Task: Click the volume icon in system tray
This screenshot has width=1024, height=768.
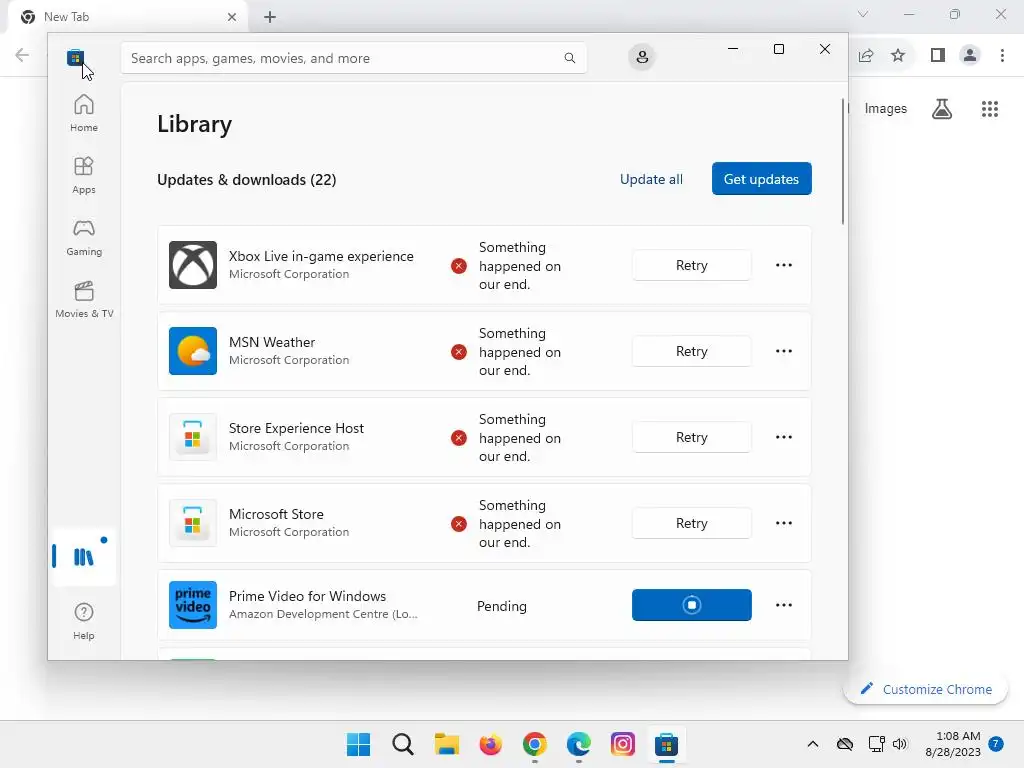Action: tap(900, 744)
